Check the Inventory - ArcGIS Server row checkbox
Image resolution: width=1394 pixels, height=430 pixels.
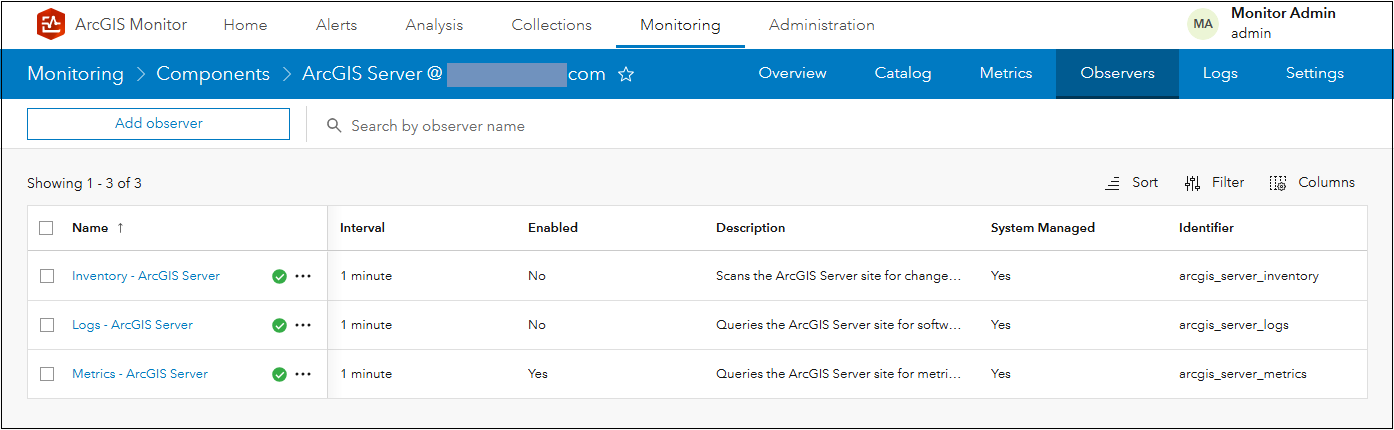(x=47, y=276)
